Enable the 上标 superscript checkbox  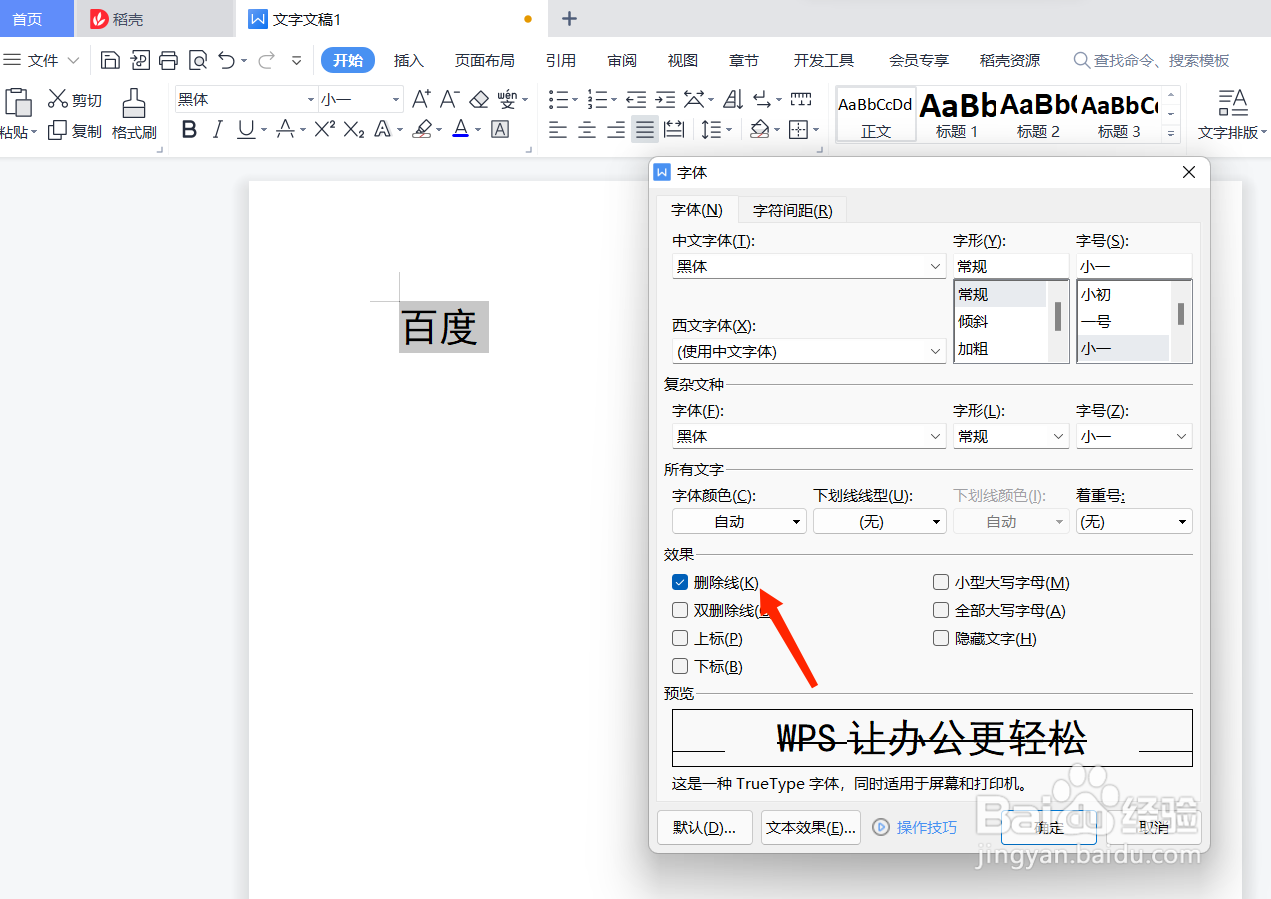click(680, 638)
